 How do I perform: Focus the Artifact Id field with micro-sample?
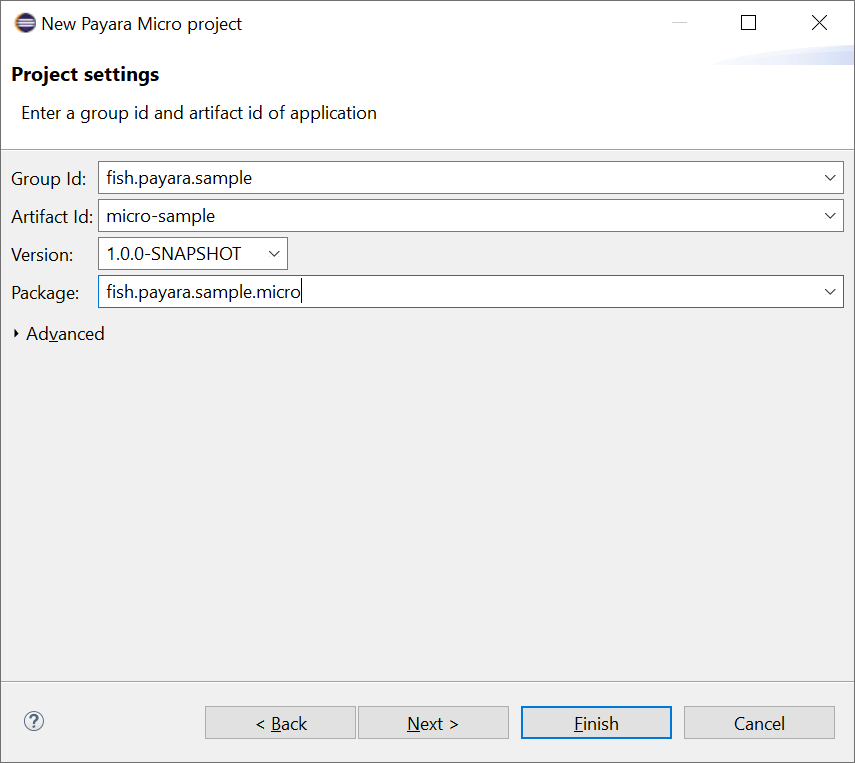pyautogui.click(x=460, y=216)
